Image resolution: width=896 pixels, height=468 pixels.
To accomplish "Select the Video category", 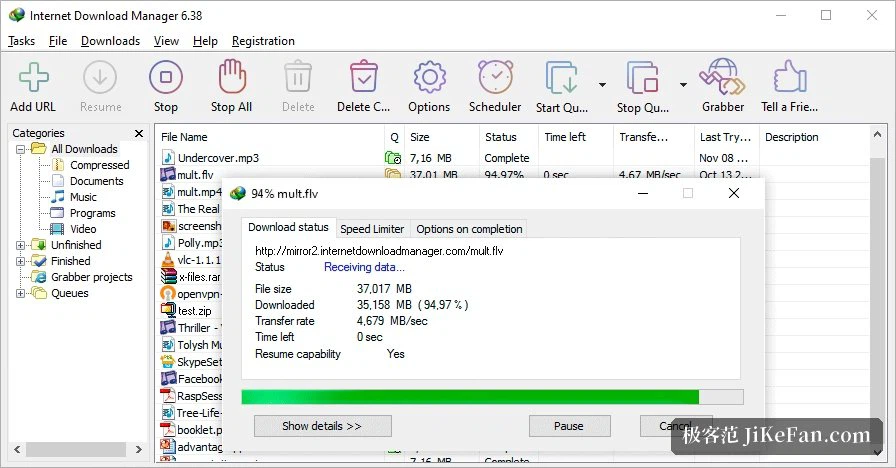I will [83, 229].
